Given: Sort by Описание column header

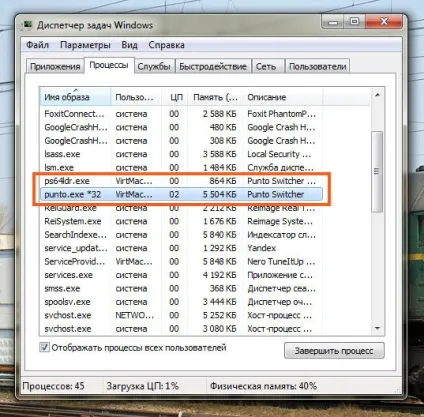Looking at the screenshot, I should click(x=282, y=97).
